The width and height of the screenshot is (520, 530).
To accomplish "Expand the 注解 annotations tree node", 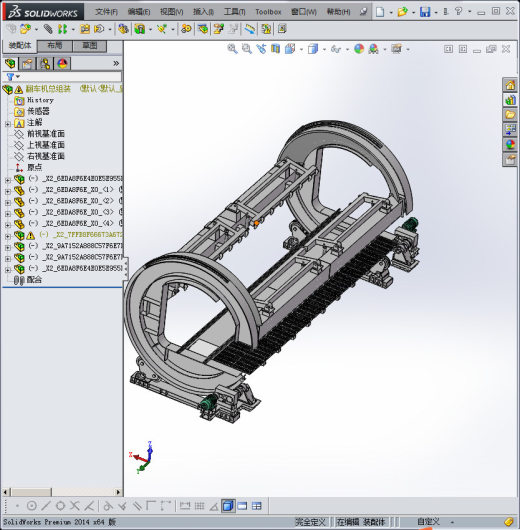I will (x=7, y=124).
